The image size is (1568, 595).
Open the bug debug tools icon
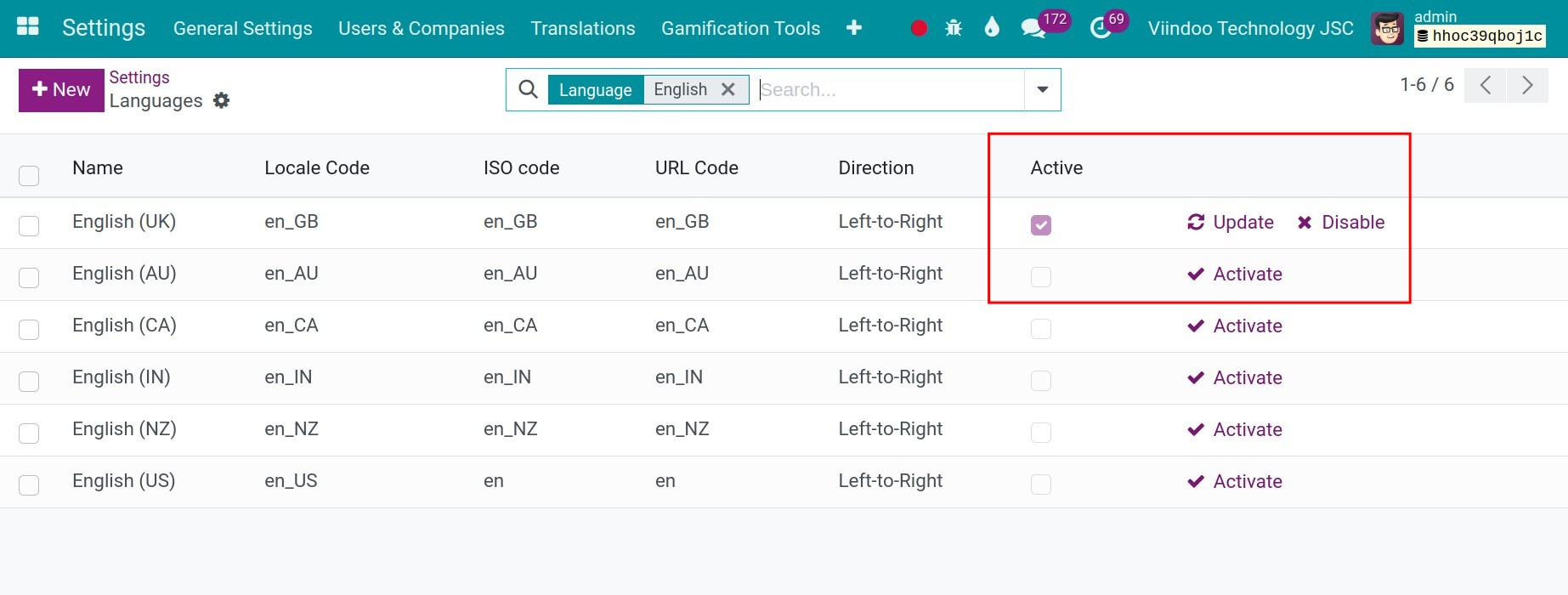tap(954, 28)
